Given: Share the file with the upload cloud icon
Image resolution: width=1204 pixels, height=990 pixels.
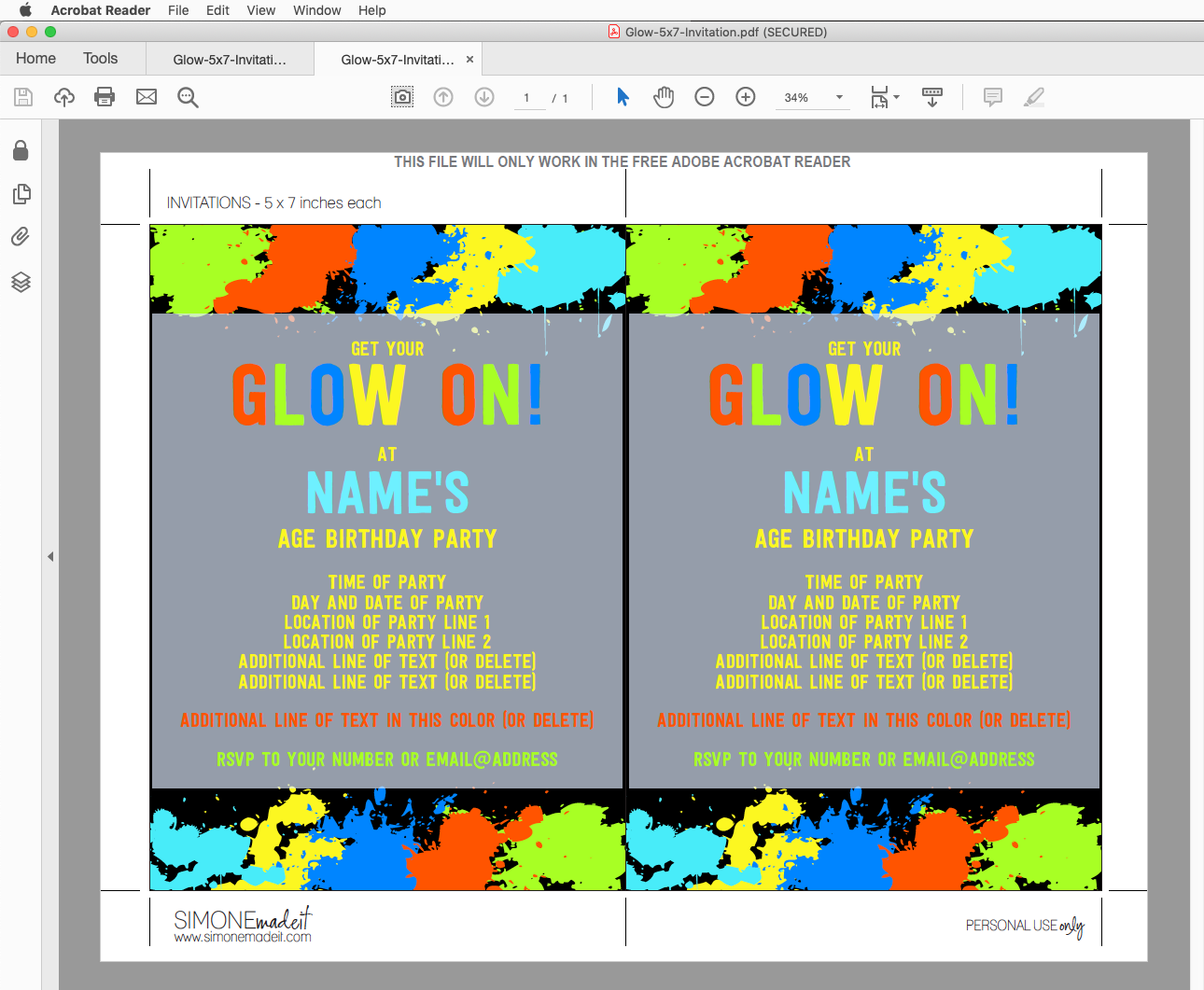Looking at the screenshot, I should tap(63, 96).
